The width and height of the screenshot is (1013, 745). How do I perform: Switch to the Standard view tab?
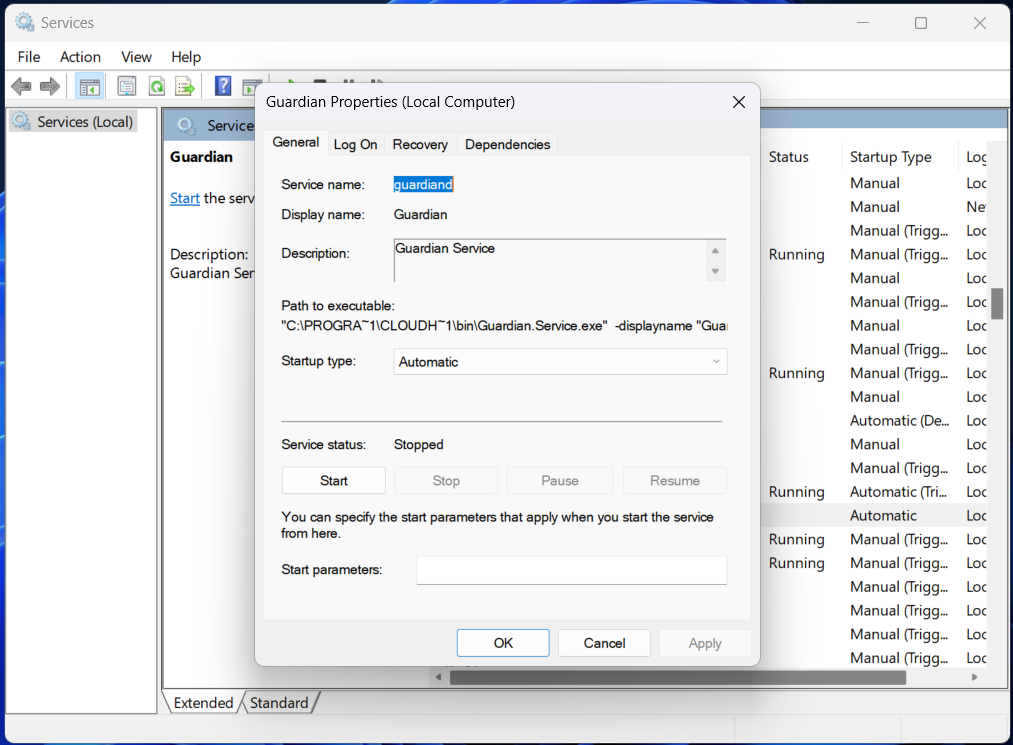click(279, 702)
